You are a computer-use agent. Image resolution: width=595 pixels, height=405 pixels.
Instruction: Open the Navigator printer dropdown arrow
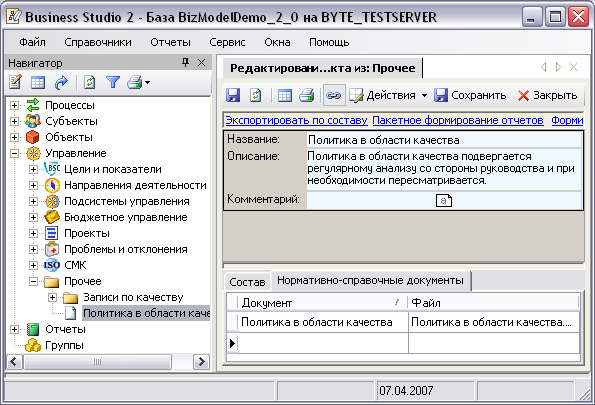point(147,82)
